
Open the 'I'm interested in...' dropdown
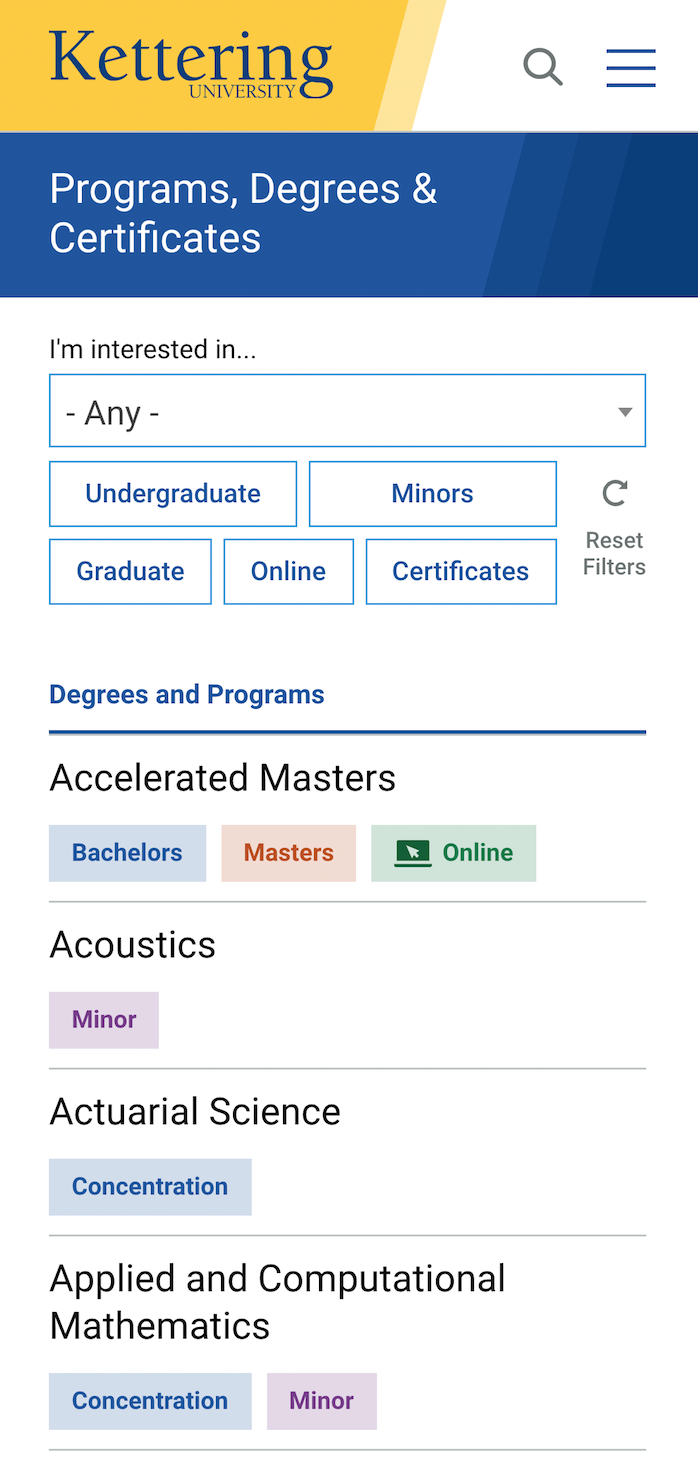coord(348,410)
